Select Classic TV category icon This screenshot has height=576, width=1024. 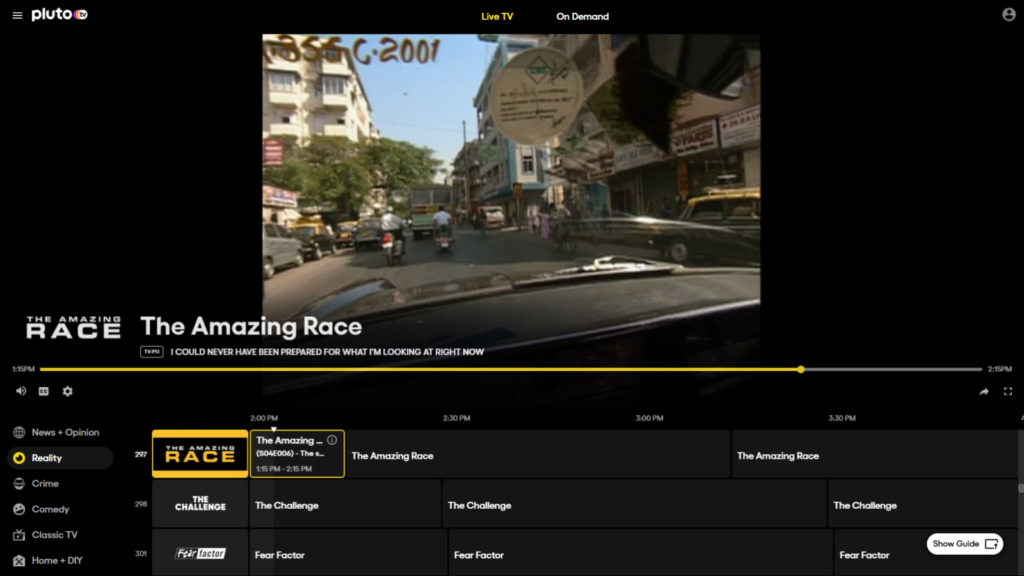(x=19, y=535)
